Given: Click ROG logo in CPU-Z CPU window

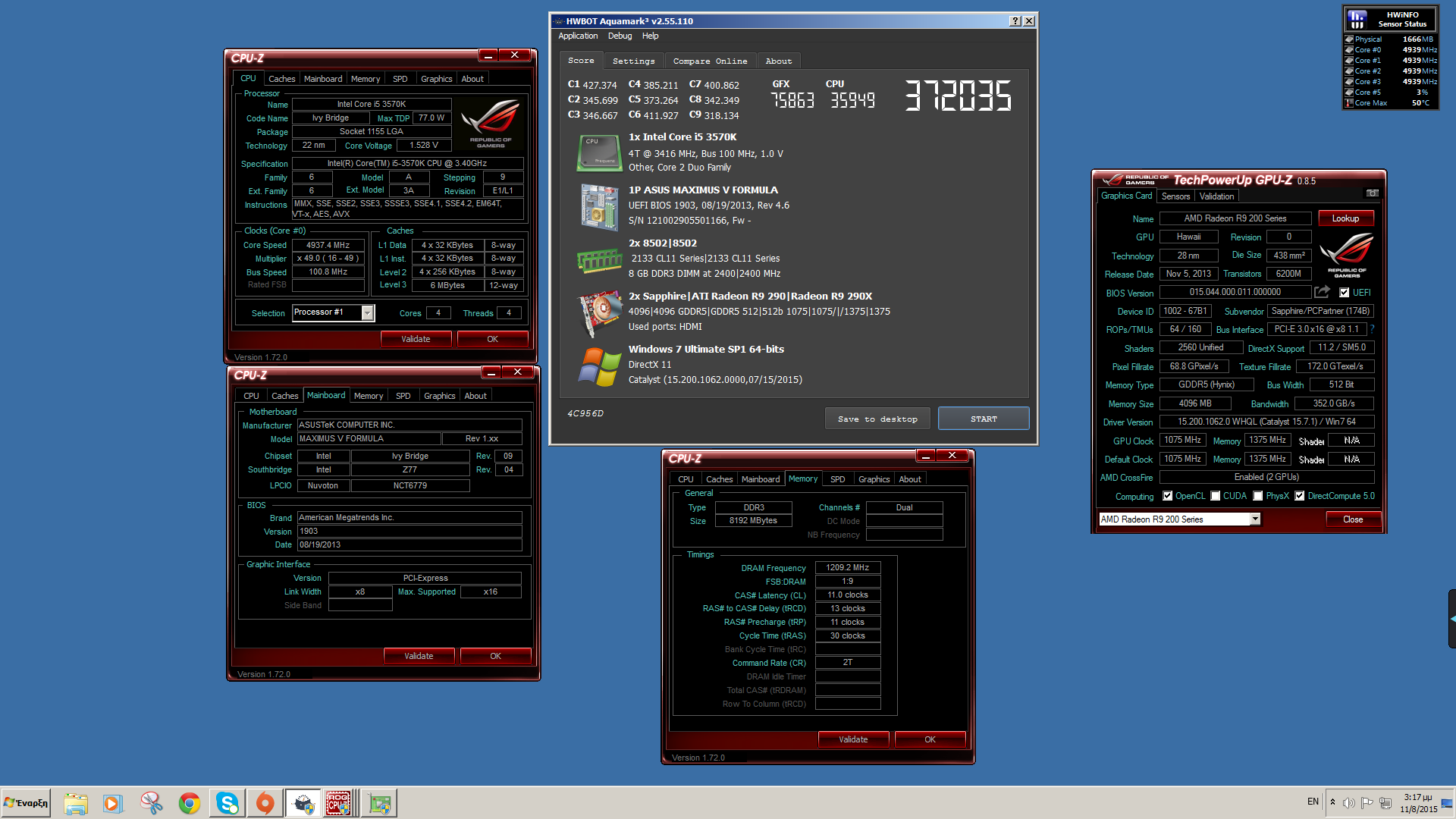Looking at the screenshot, I should click(x=491, y=122).
